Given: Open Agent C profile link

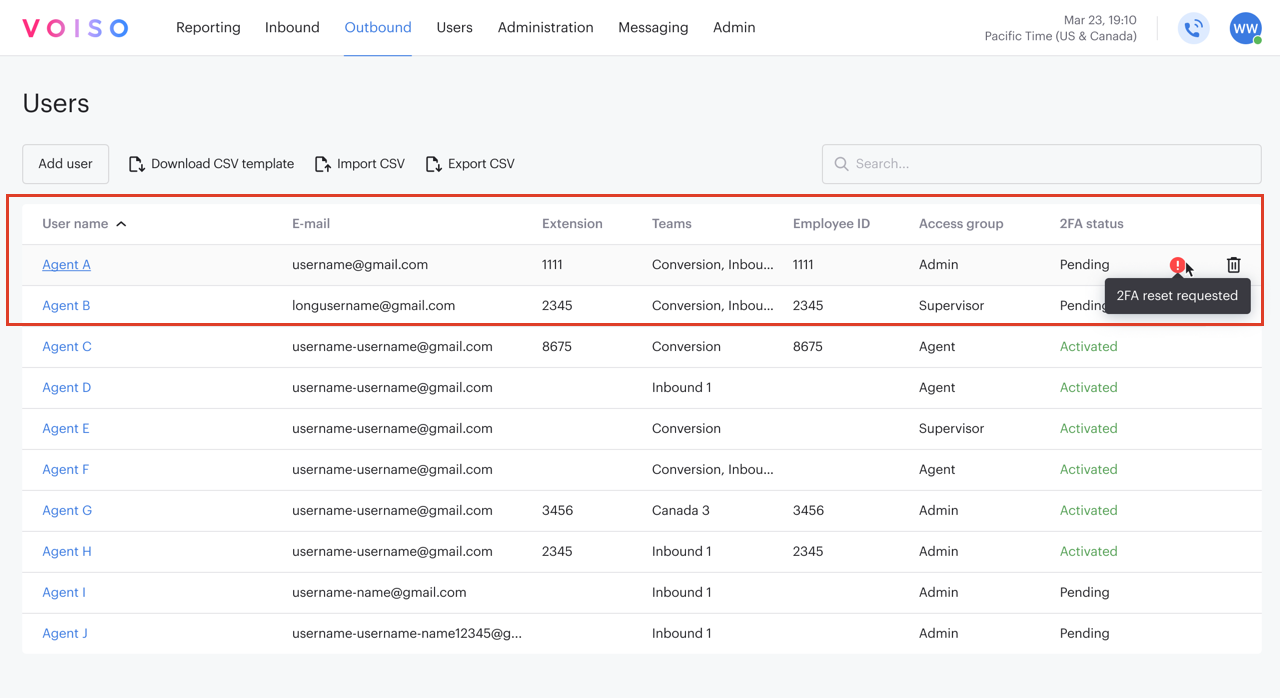Looking at the screenshot, I should tap(67, 347).
